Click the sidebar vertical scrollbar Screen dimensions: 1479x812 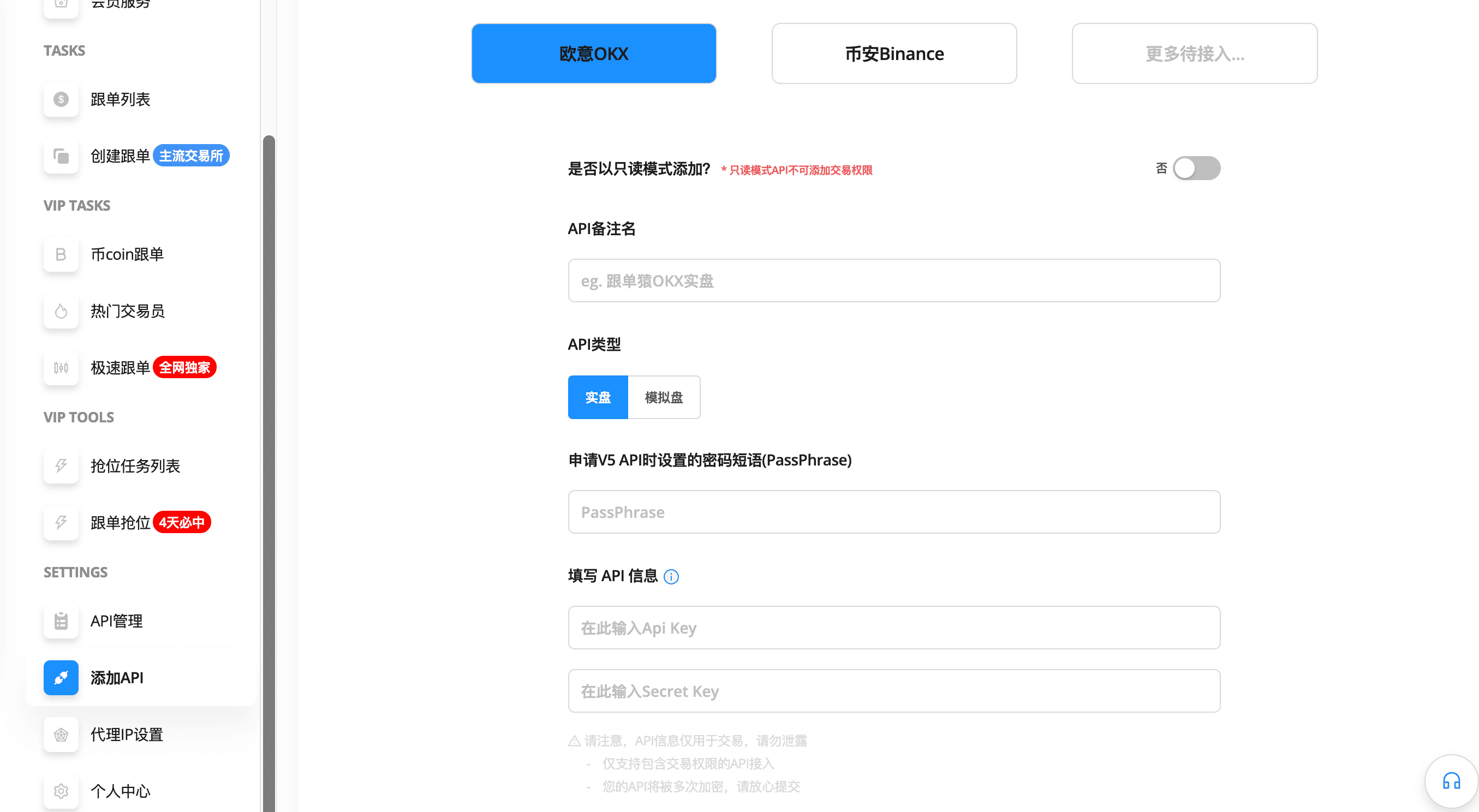(x=268, y=474)
